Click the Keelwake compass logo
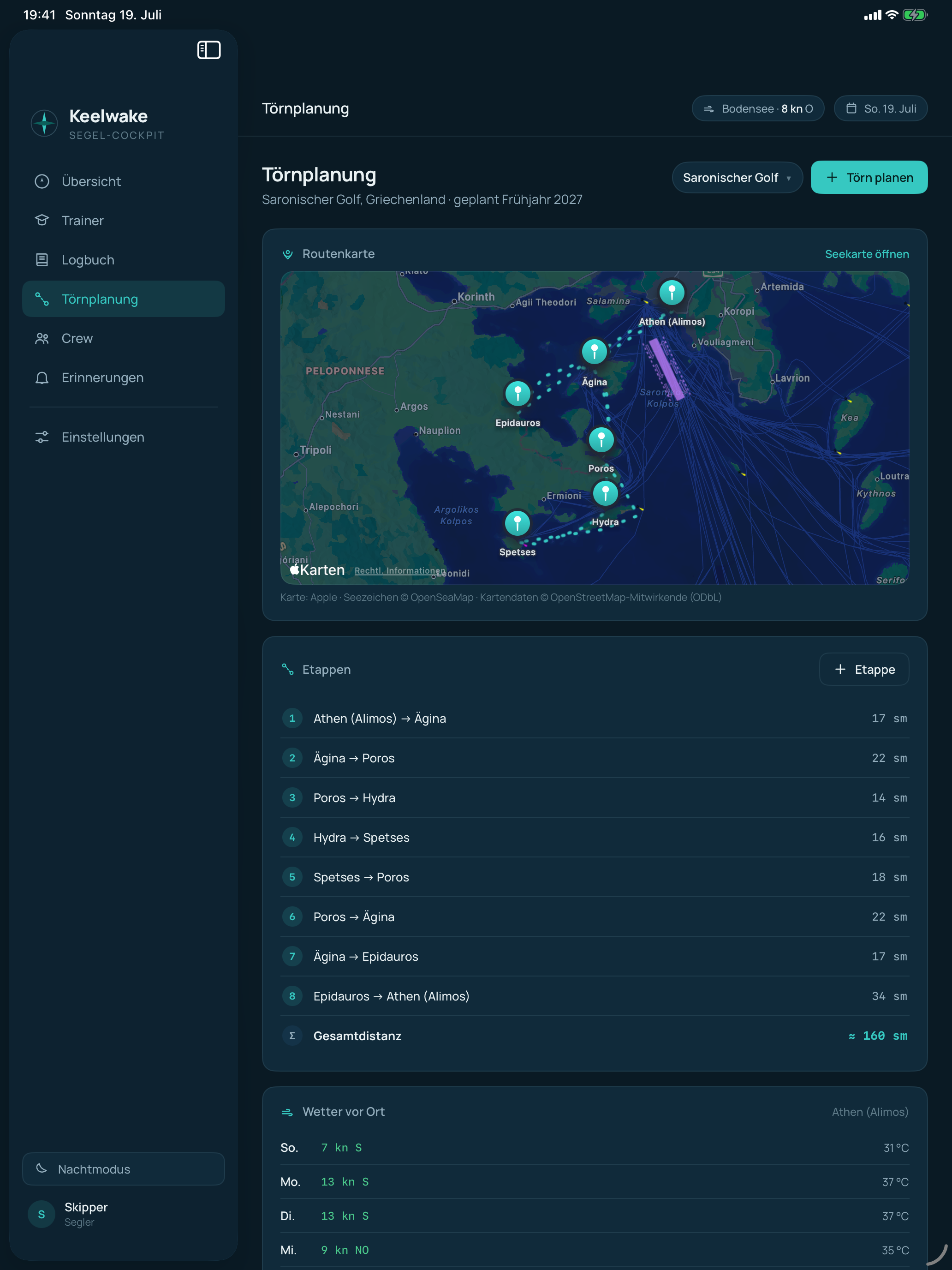952x1270 pixels. (x=44, y=123)
